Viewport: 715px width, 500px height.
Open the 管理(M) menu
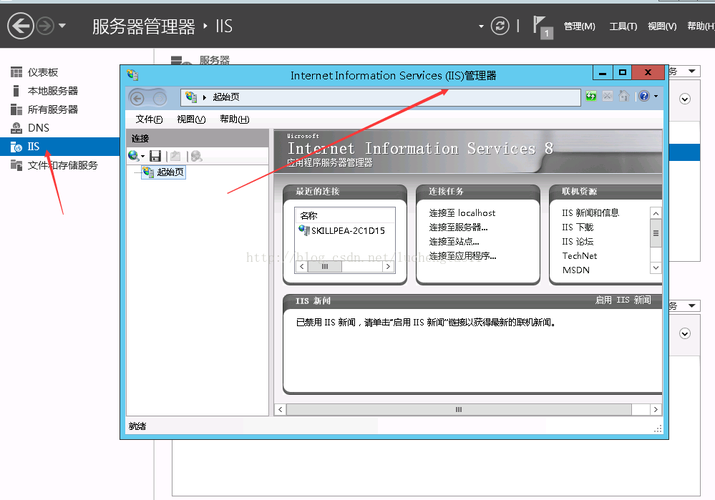(x=579, y=26)
